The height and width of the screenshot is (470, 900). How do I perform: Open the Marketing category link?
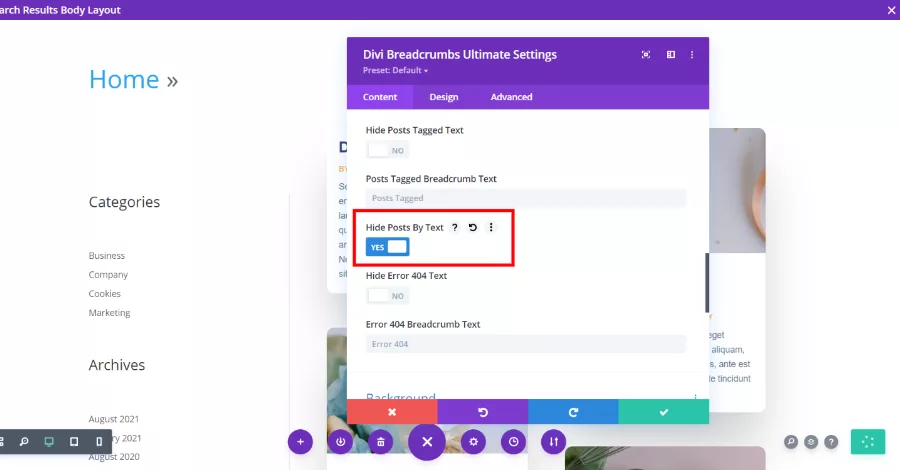coord(109,312)
